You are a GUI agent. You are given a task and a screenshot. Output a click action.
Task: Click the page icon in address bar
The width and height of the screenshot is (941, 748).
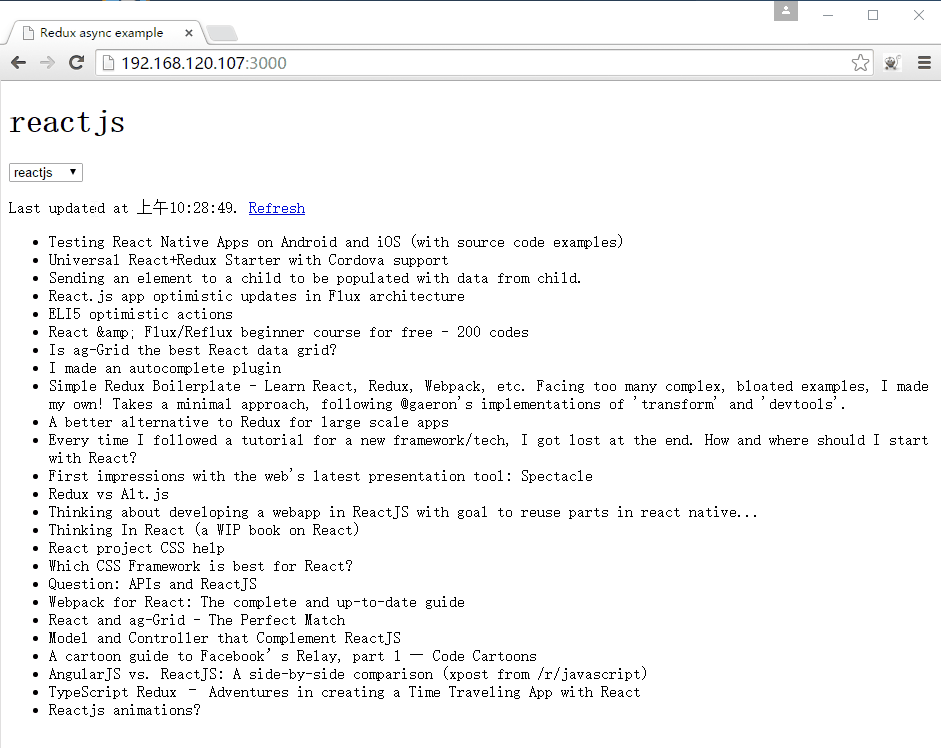(x=108, y=63)
